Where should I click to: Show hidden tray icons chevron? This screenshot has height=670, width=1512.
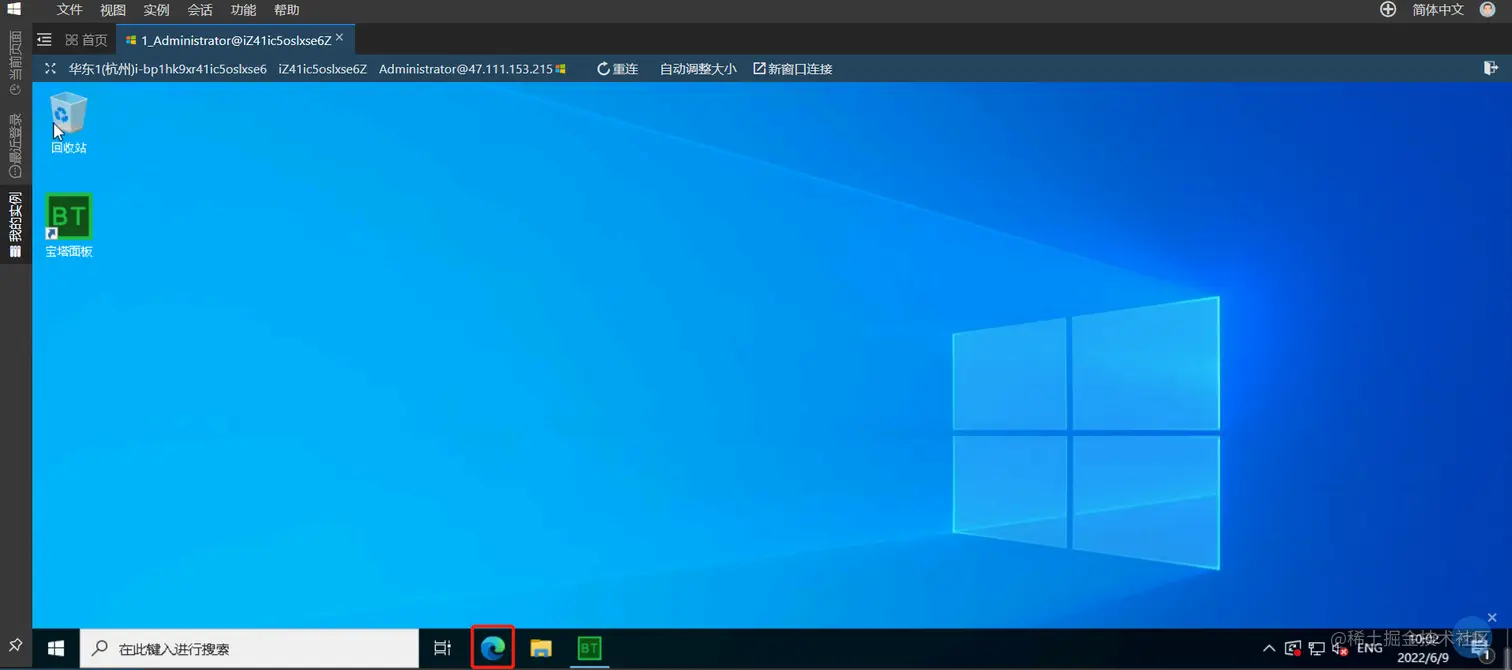tap(1269, 648)
